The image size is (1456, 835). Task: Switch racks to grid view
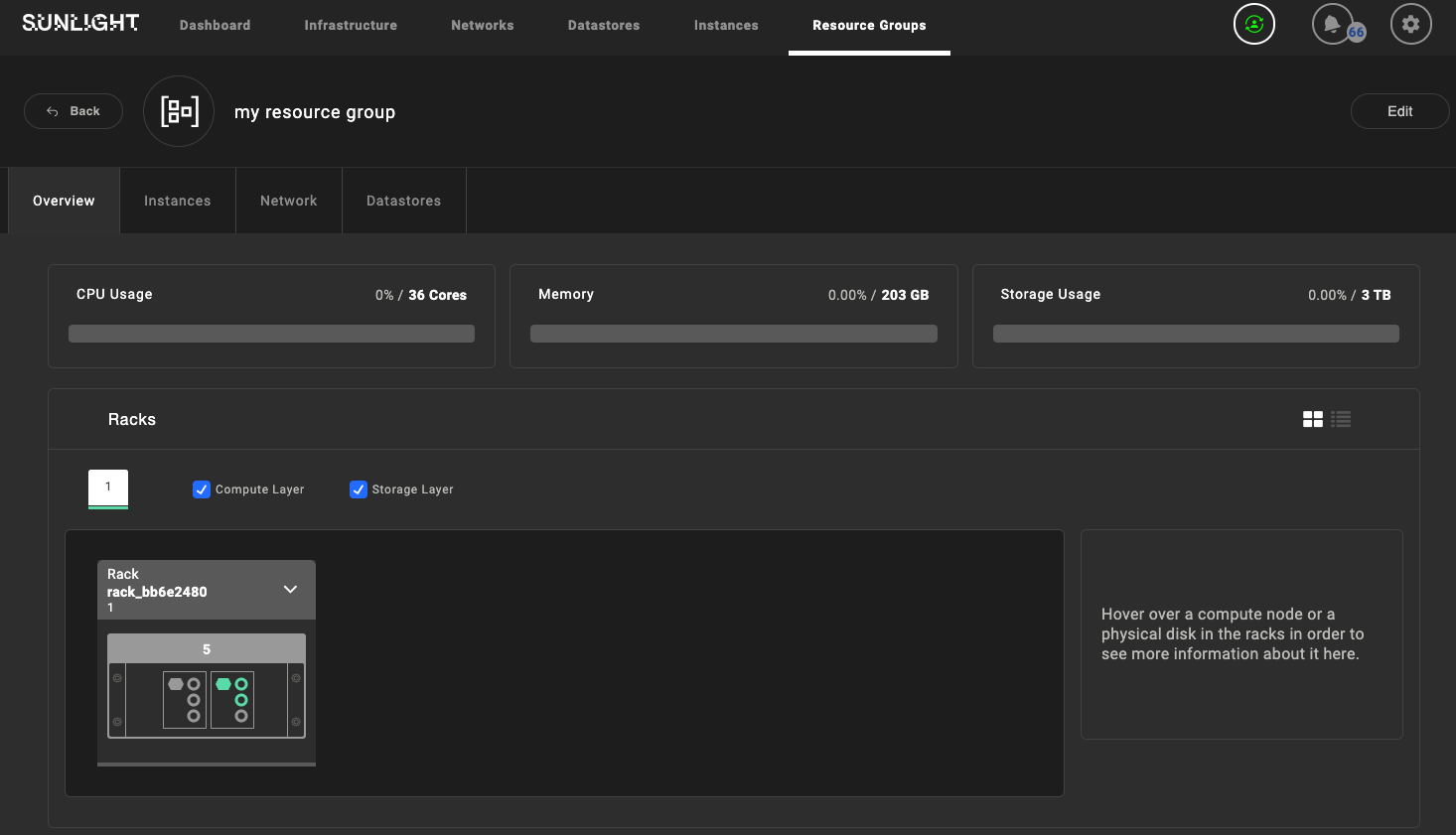click(1313, 419)
